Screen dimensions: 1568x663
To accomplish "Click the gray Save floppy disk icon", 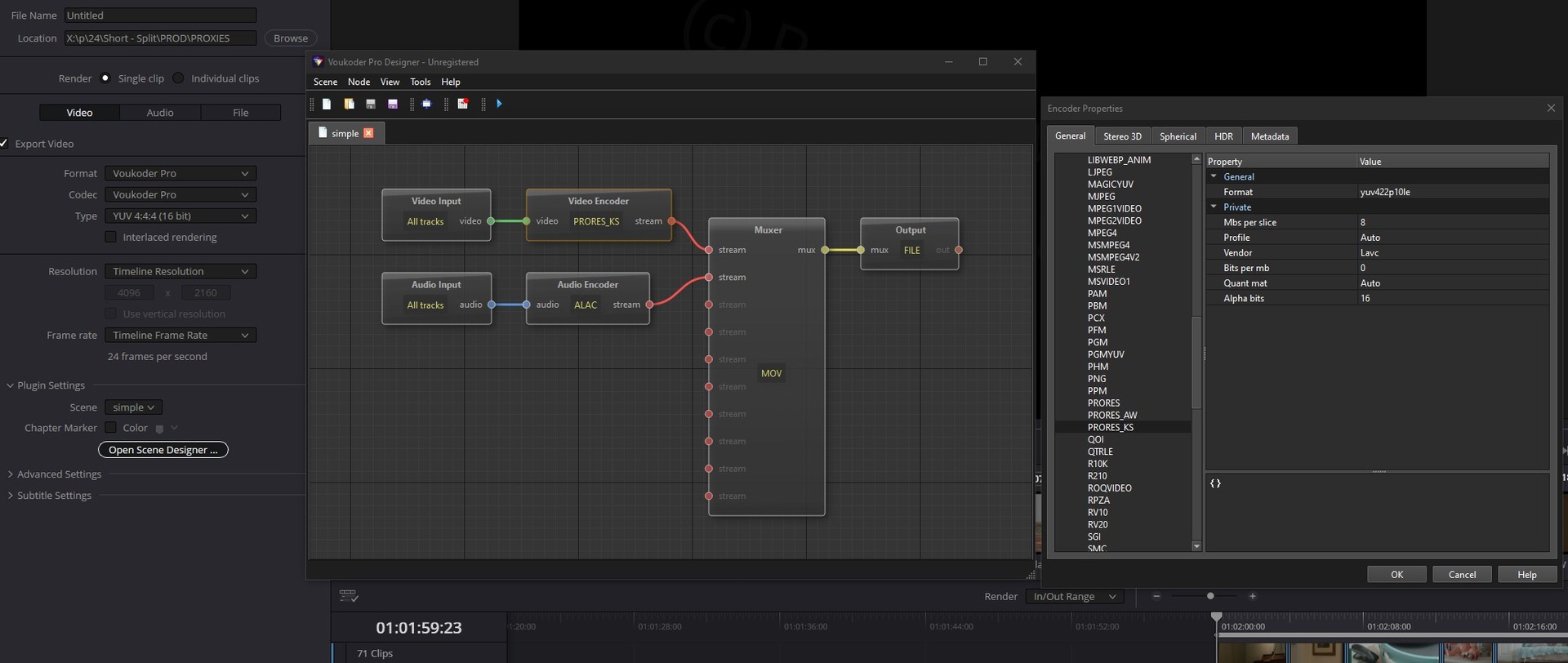I will coord(371,104).
